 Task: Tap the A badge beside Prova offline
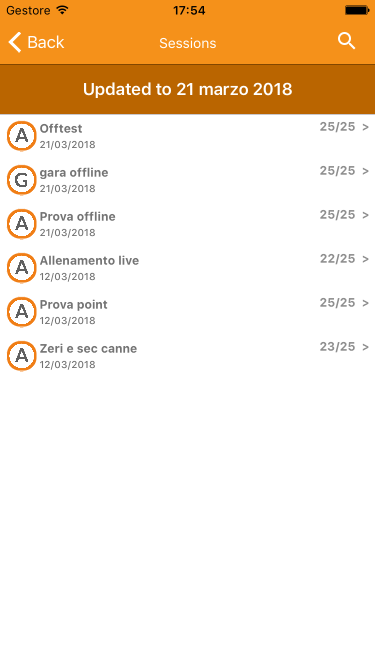tap(22, 224)
